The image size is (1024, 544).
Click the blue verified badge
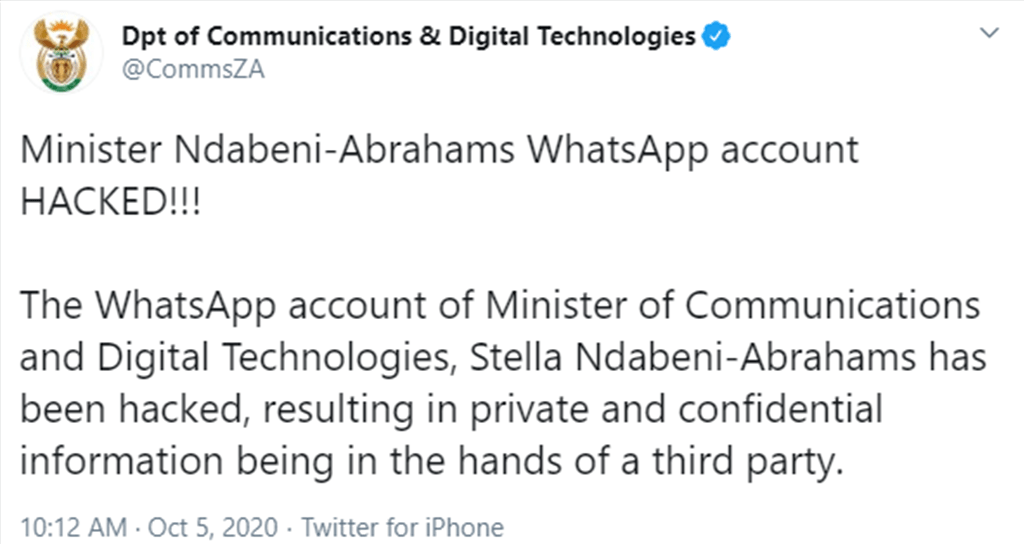715,38
